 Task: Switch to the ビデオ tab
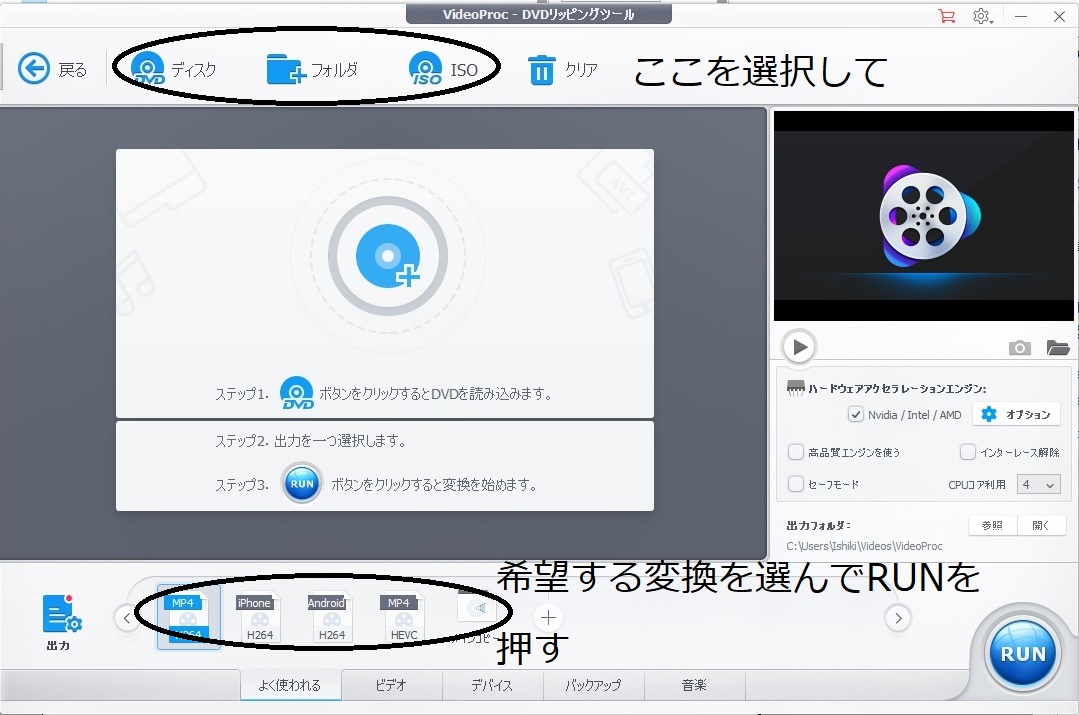pos(391,685)
